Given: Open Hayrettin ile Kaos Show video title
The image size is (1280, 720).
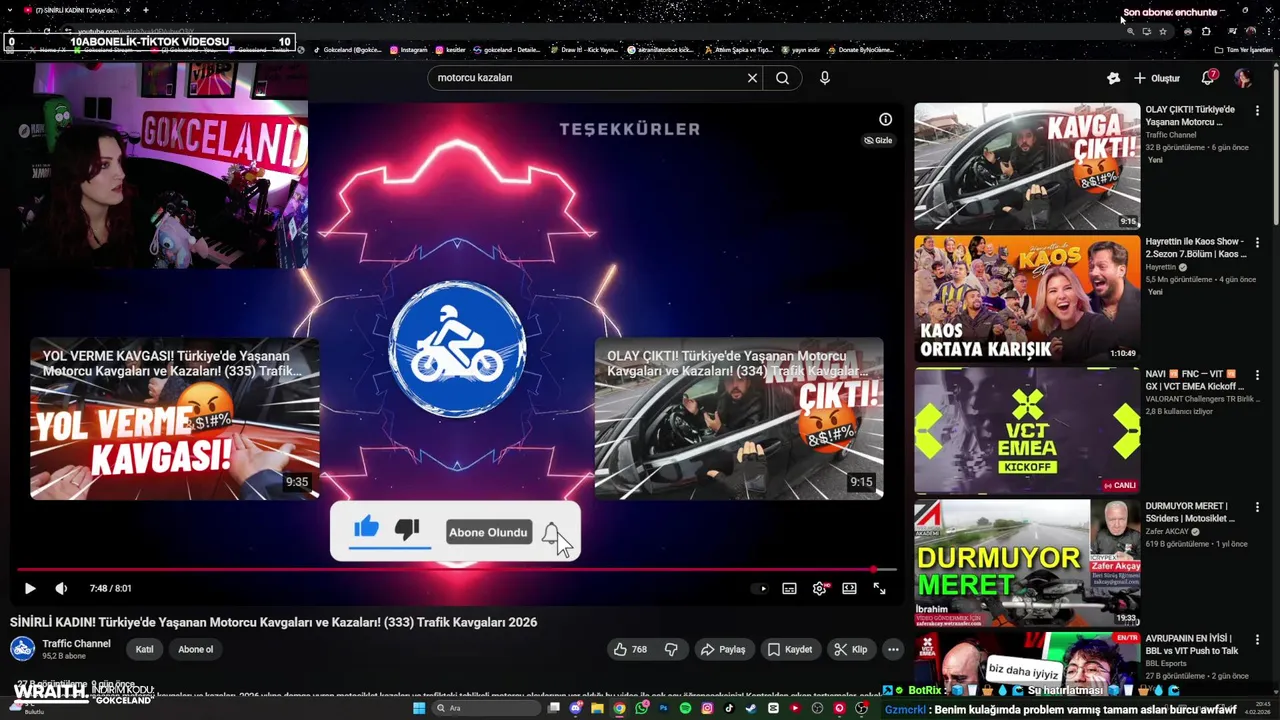Looking at the screenshot, I should point(1194,248).
